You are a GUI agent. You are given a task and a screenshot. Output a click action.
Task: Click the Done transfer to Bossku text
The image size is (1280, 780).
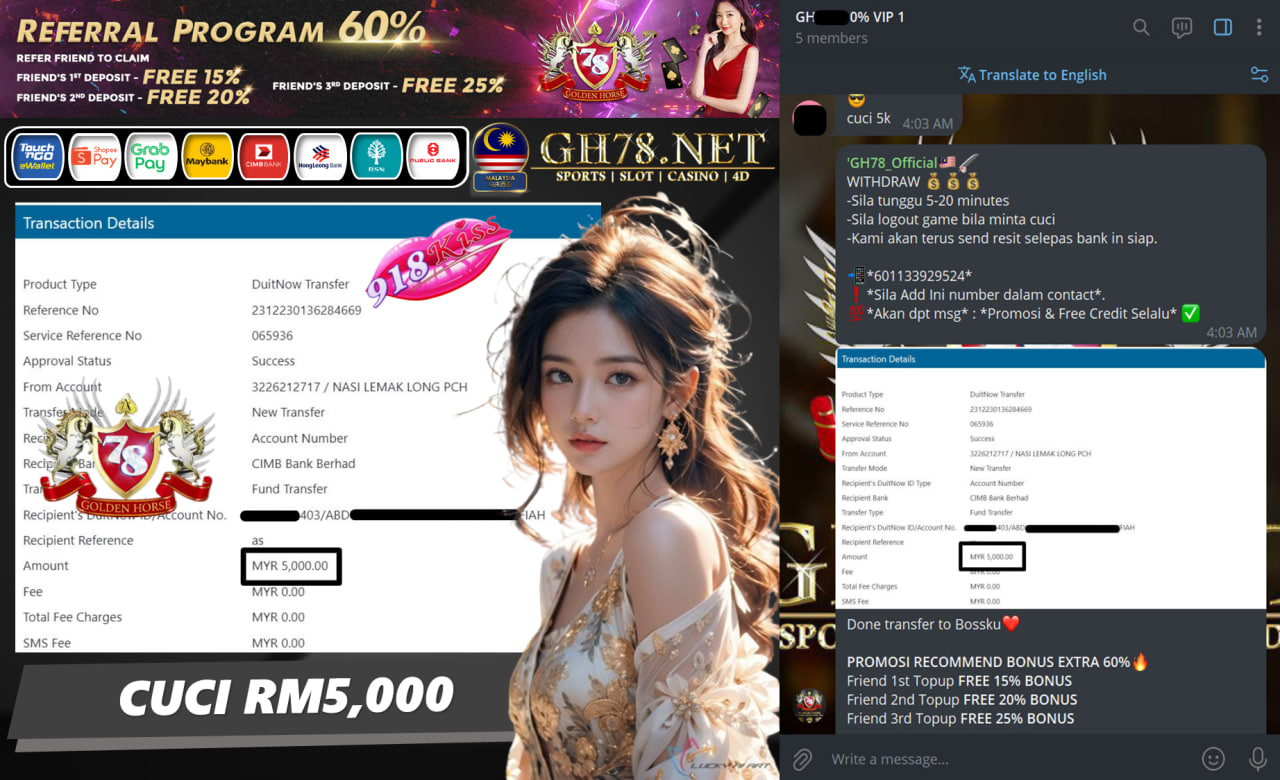click(933, 624)
